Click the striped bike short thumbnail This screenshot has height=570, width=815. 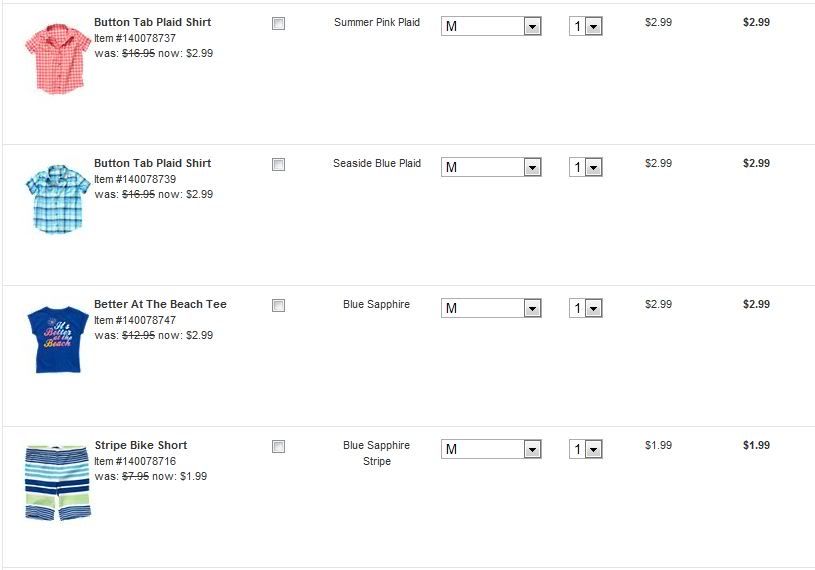click(x=57, y=482)
